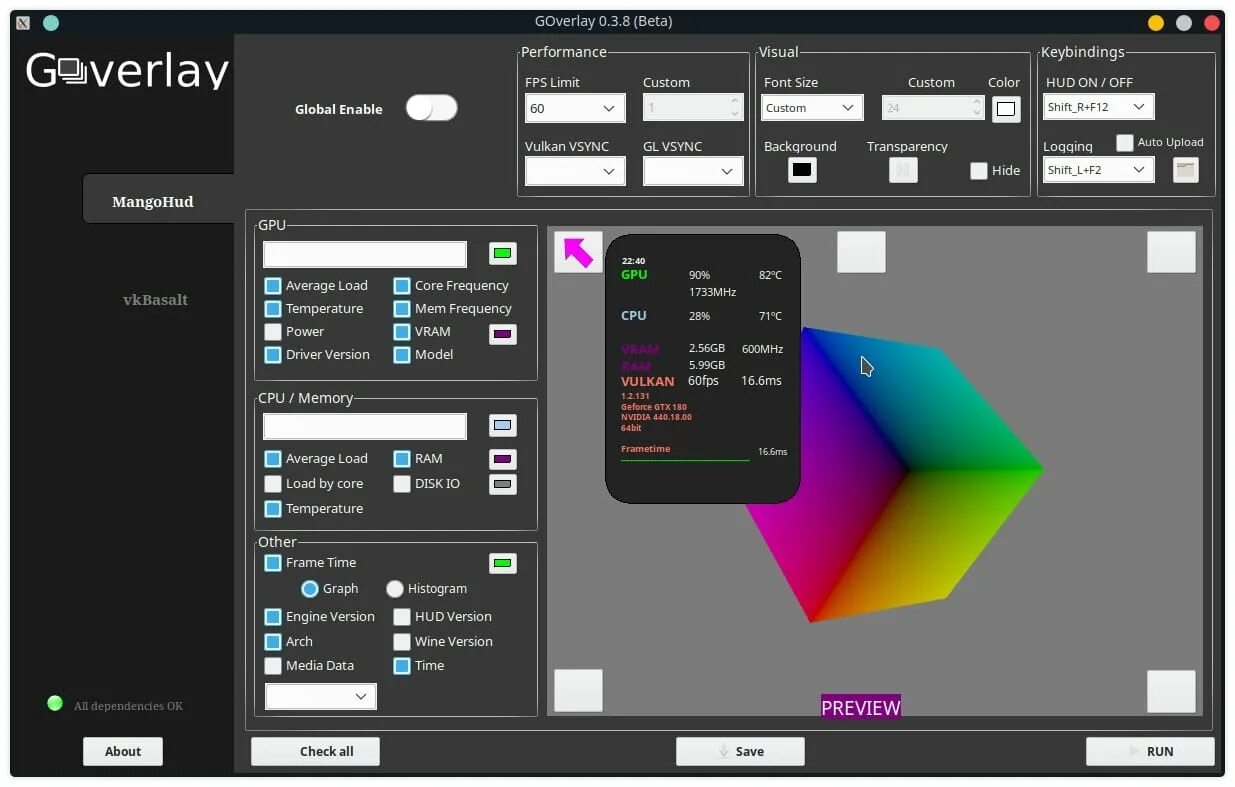
Task: Toggle Core Frequency checkbox
Action: [x=402, y=285]
